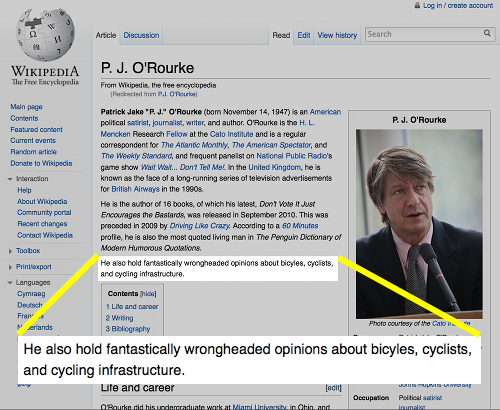Open The American Spectator link
This screenshot has height=410, width=500.
pyautogui.click(x=271, y=145)
